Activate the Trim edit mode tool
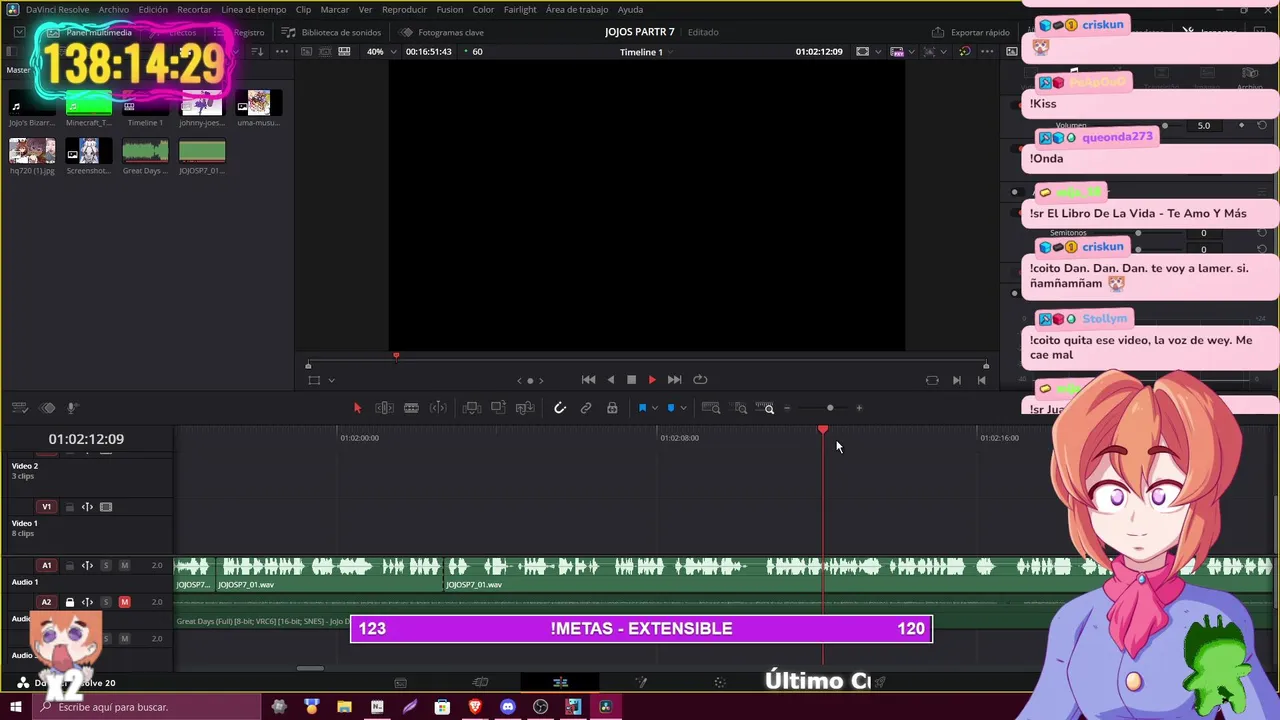The width and height of the screenshot is (1280, 720). (x=384, y=408)
